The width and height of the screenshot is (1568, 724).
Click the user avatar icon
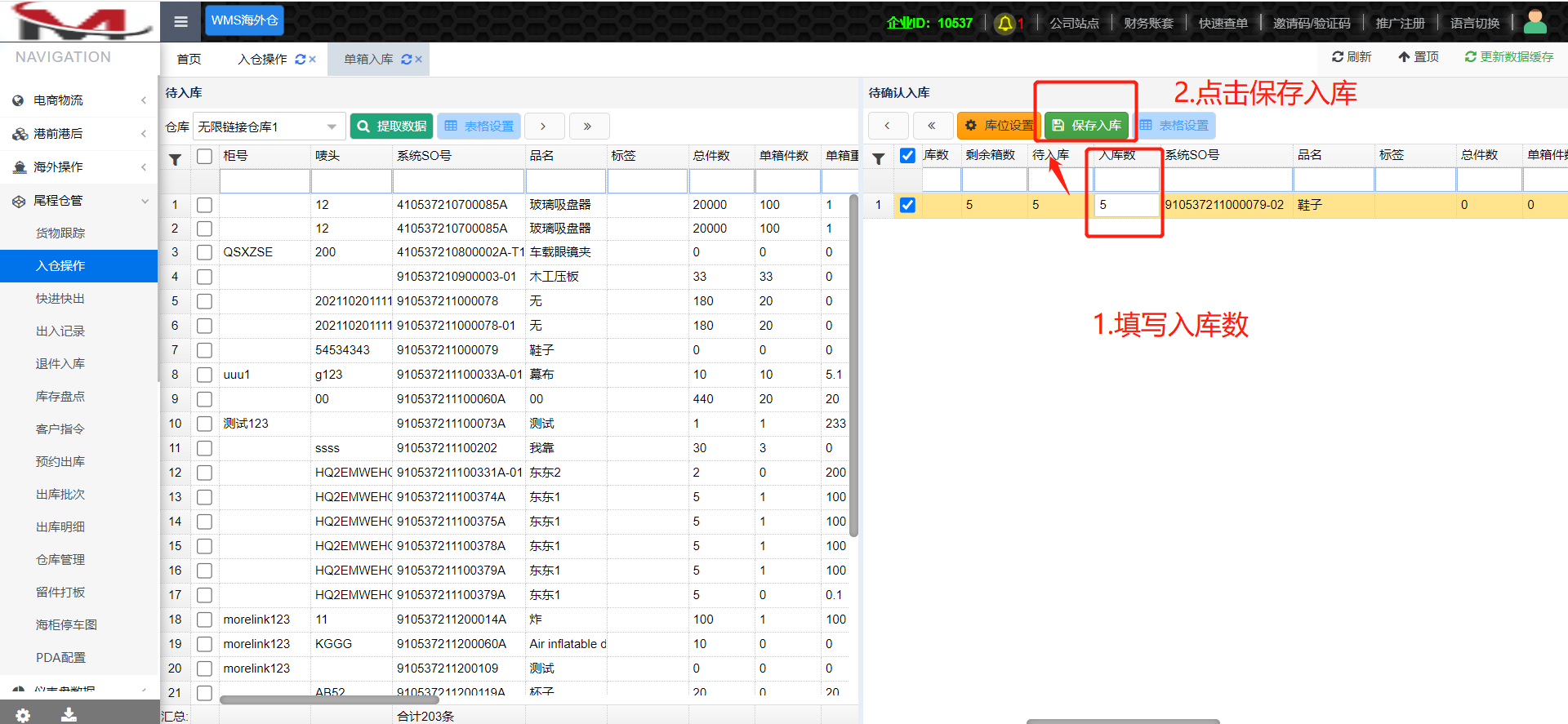click(1535, 22)
